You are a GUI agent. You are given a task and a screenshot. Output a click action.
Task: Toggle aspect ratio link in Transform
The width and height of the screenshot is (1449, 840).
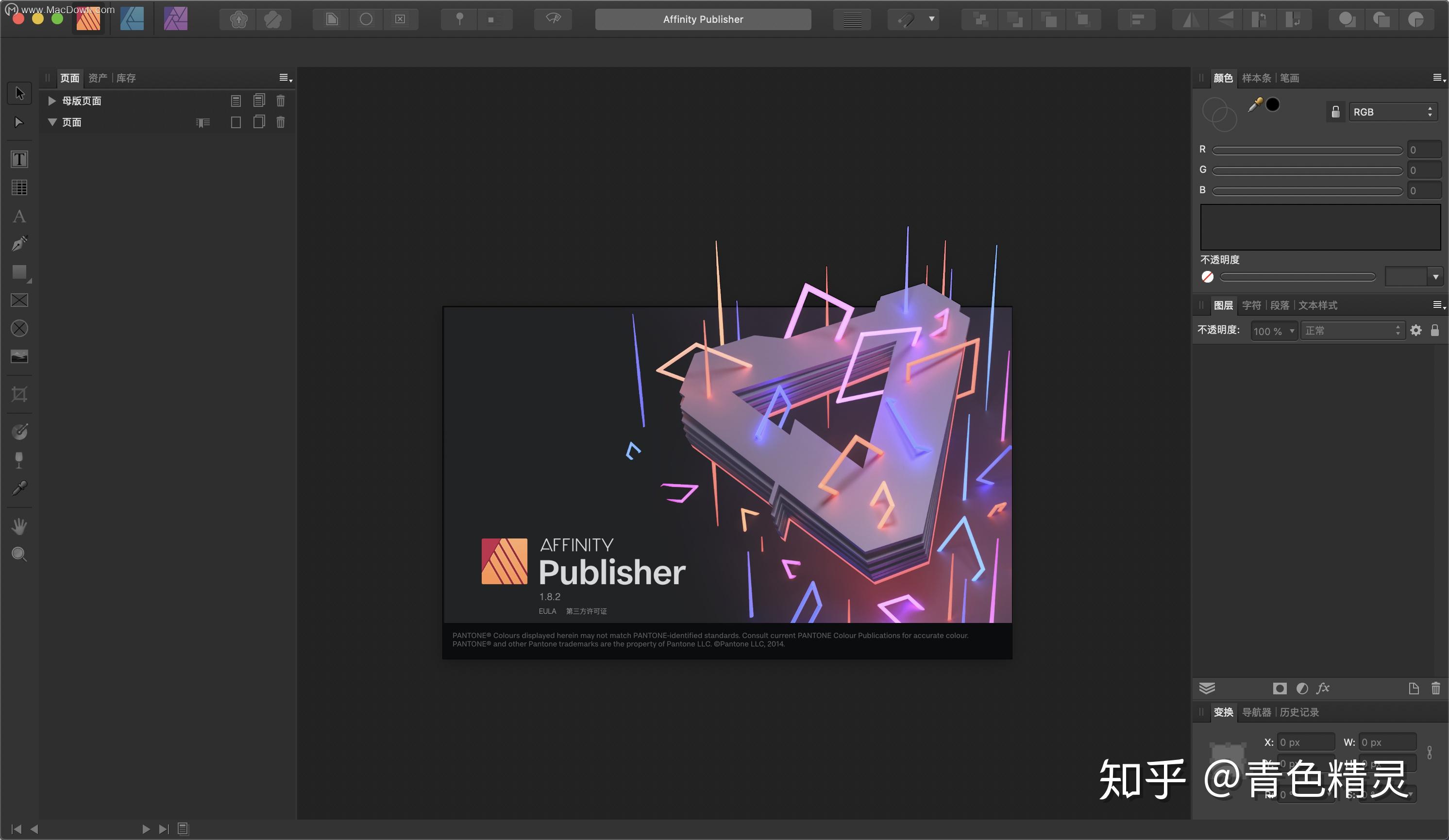pos(1430,753)
